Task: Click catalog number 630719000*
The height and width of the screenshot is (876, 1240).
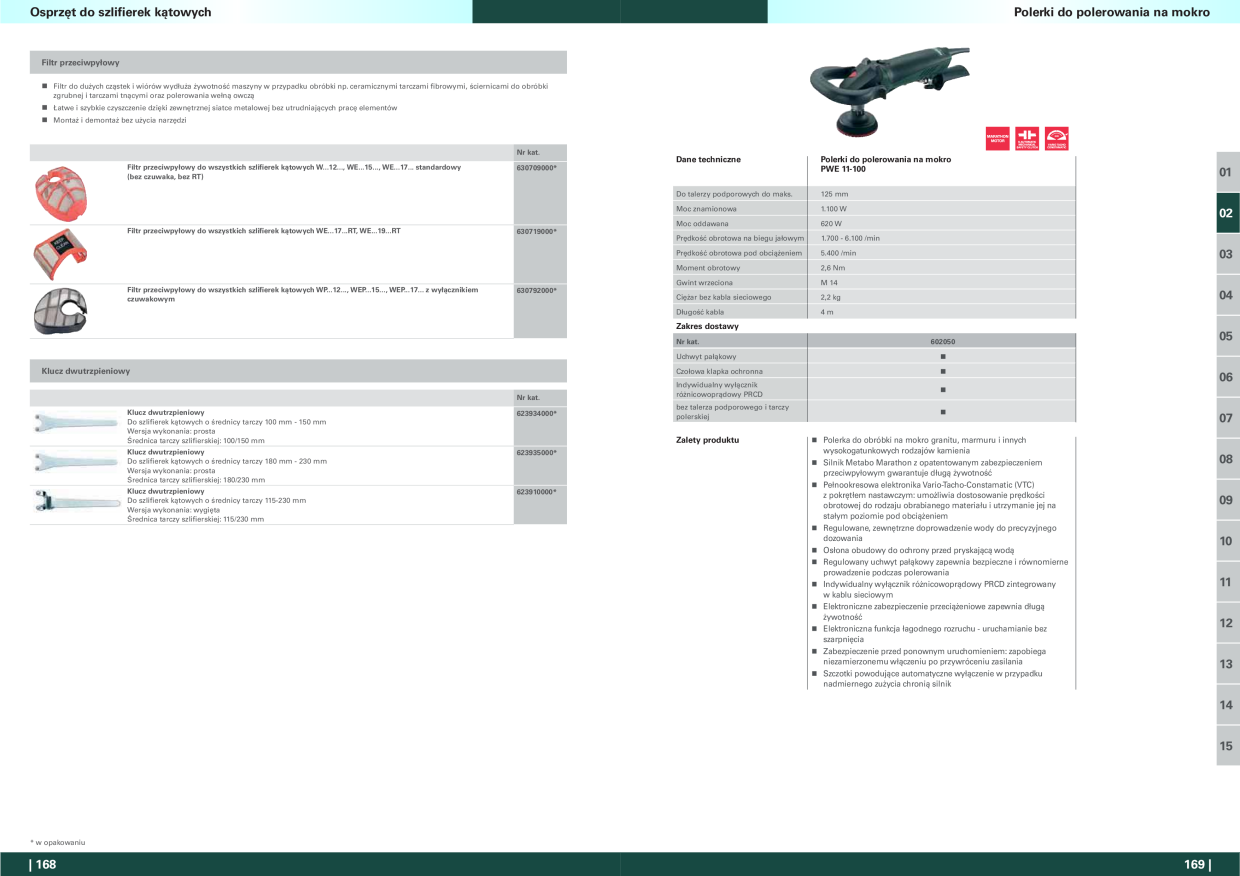Action: 536,231
